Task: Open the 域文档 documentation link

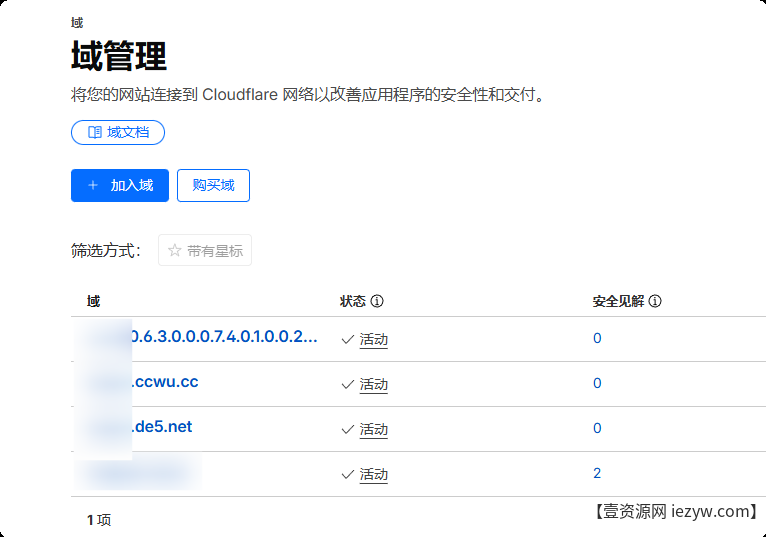Action: [x=118, y=132]
